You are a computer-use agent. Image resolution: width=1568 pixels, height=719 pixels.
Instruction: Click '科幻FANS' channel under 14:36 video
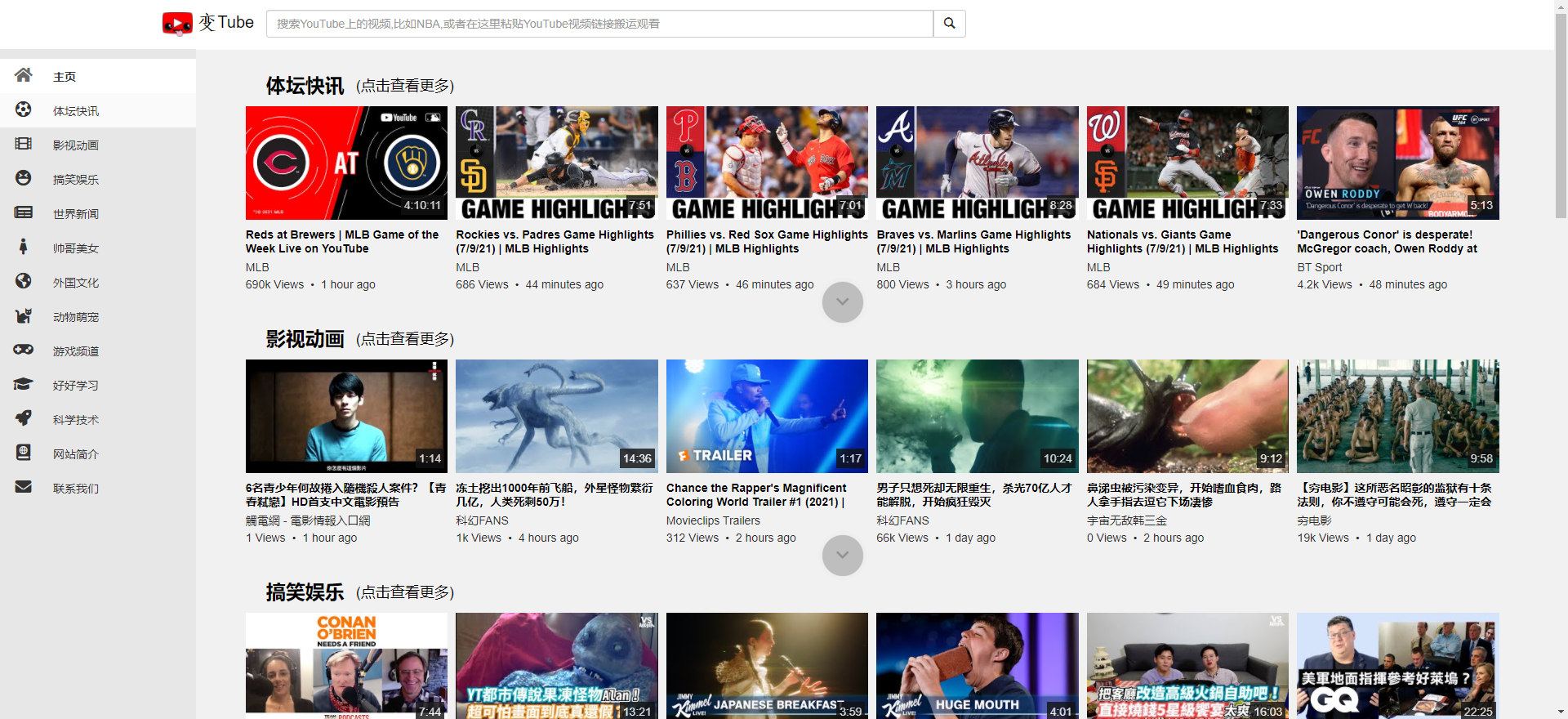click(x=482, y=520)
